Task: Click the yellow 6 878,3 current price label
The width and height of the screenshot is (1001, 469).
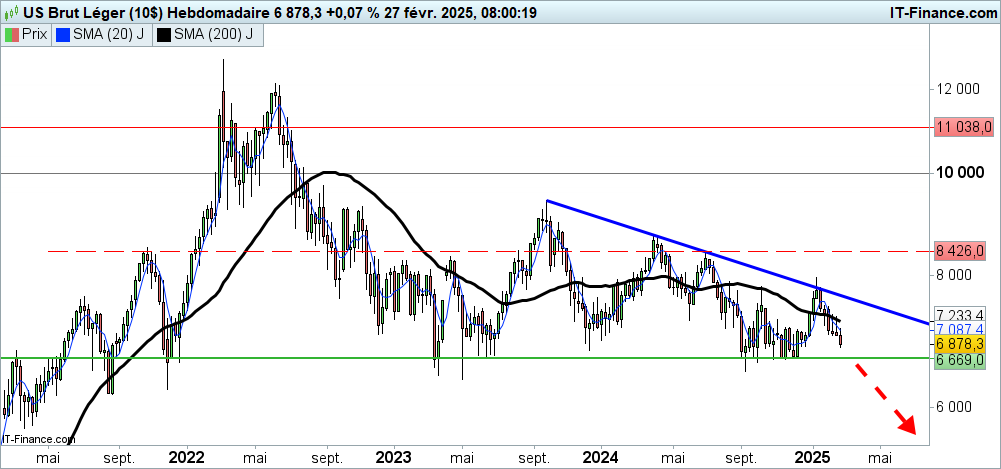Action: point(964,343)
